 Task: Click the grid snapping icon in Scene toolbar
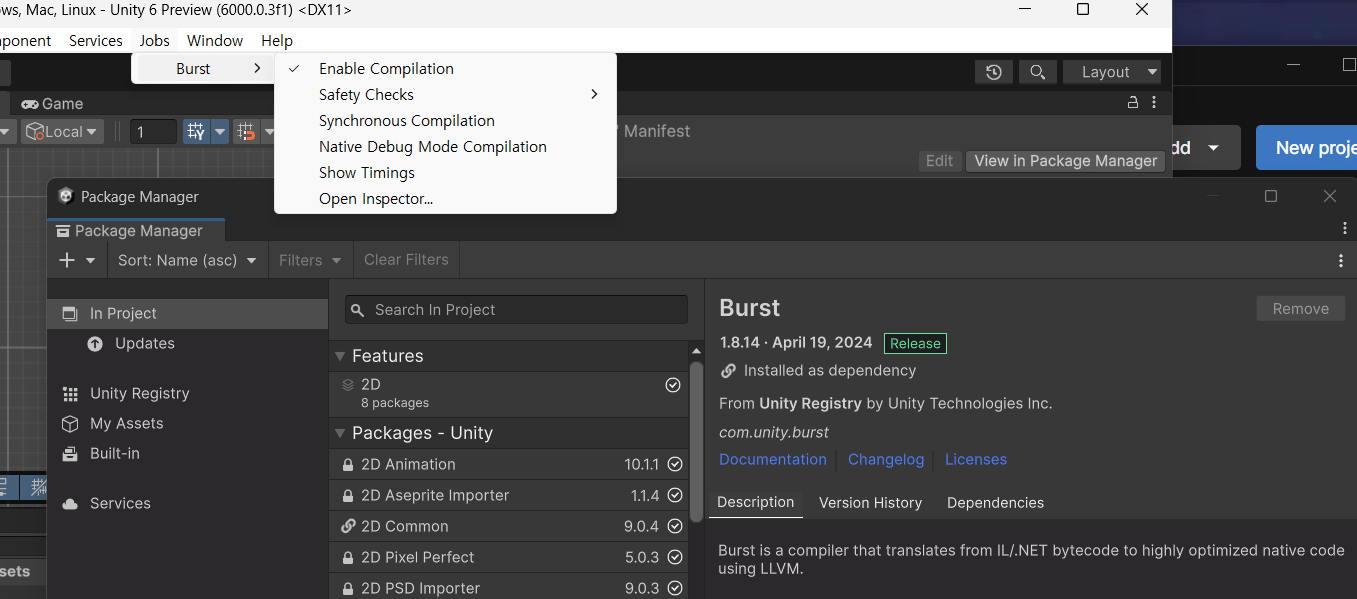tap(196, 131)
